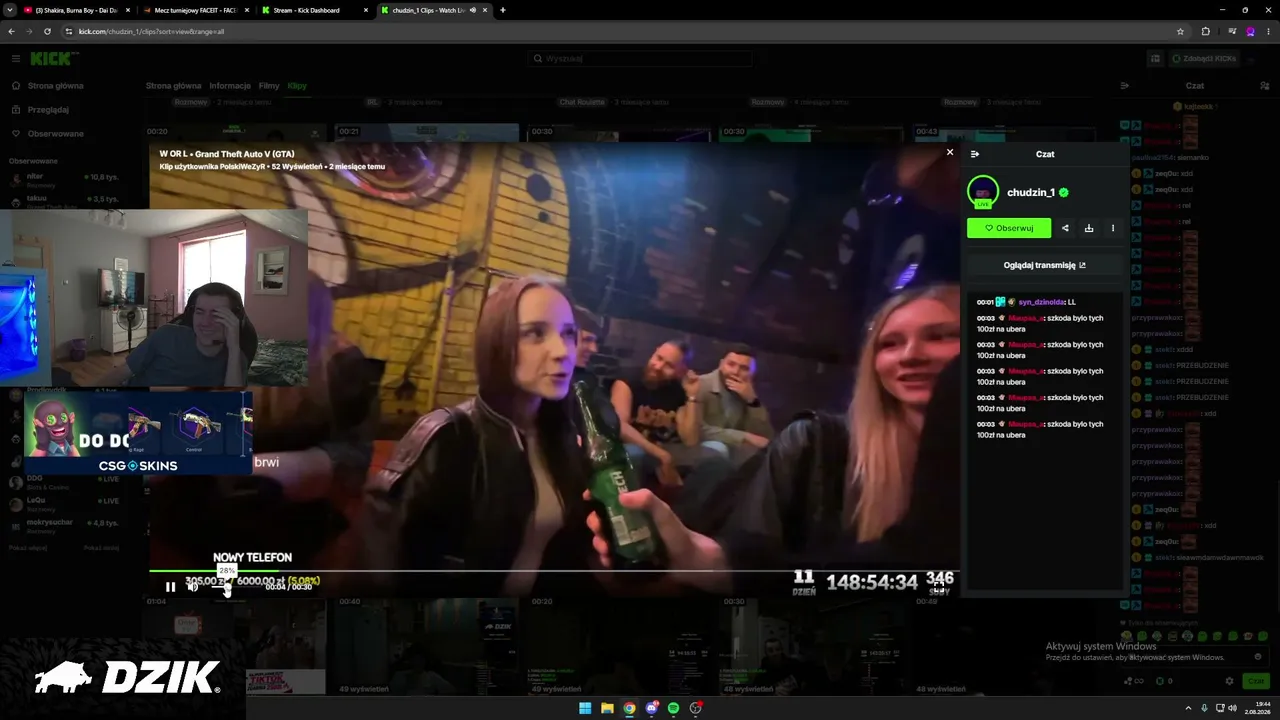
Task: Open background clip thumbnail showing 00:20 duration
Action: click(x=235, y=133)
